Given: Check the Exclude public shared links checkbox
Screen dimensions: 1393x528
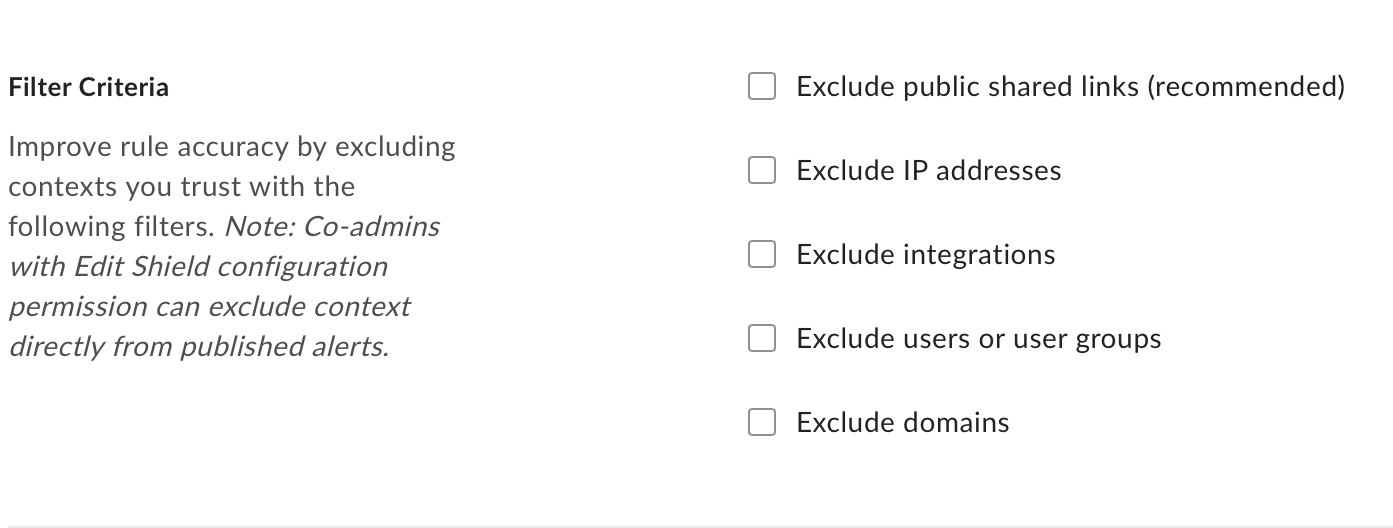Looking at the screenshot, I should pyautogui.click(x=762, y=87).
